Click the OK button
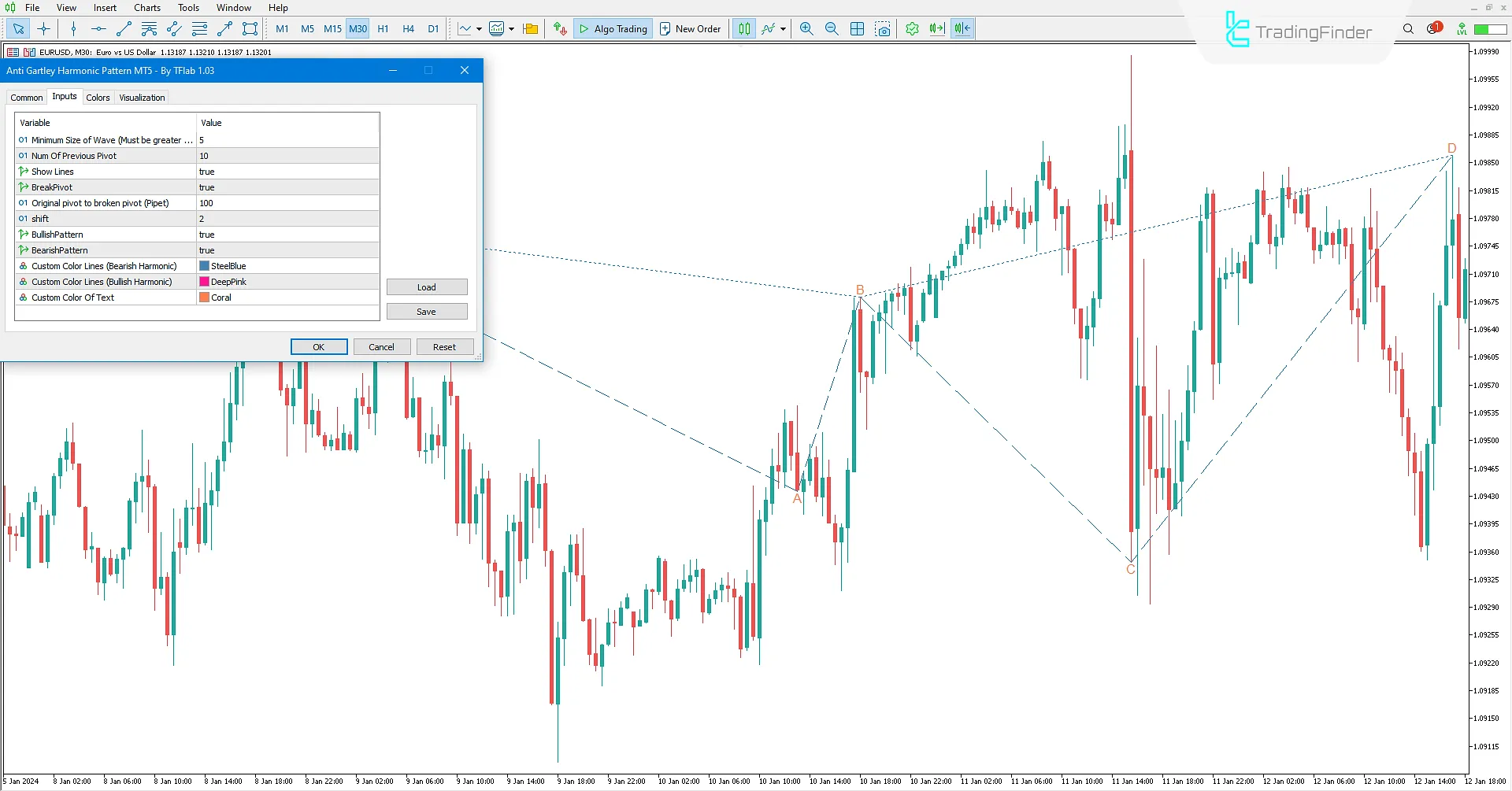 (x=319, y=346)
